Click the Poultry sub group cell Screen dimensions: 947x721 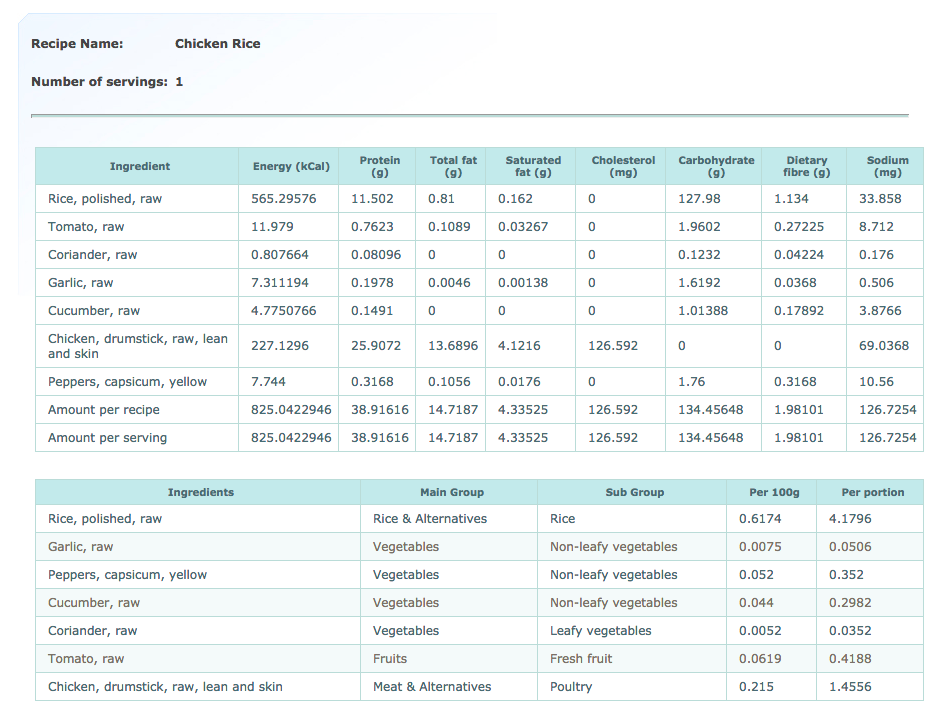pos(571,687)
